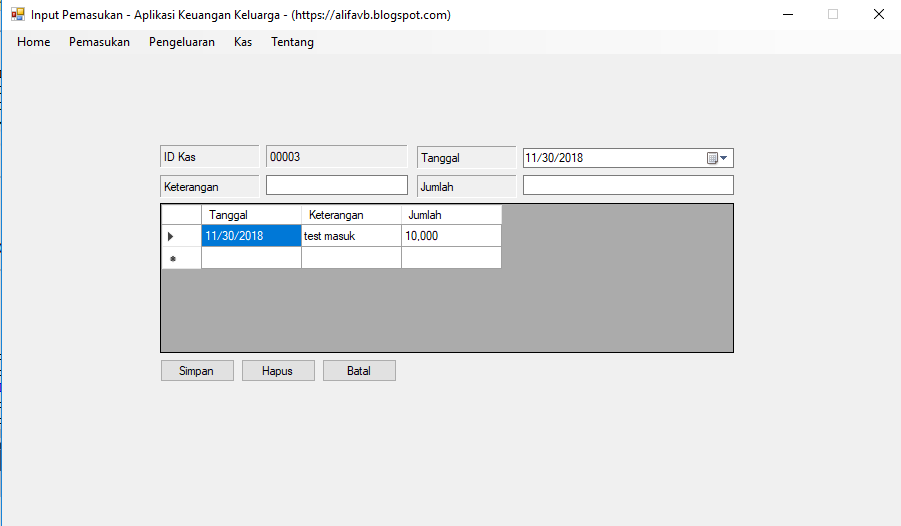Click the Simpan button
This screenshot has height=526, width=901.
[x=197, y=371]
